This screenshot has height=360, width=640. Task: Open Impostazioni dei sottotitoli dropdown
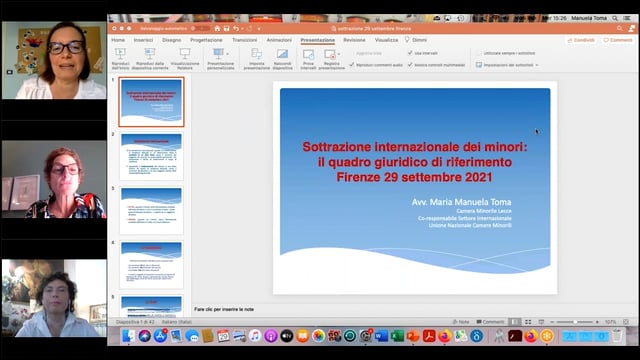pos(537,65)
